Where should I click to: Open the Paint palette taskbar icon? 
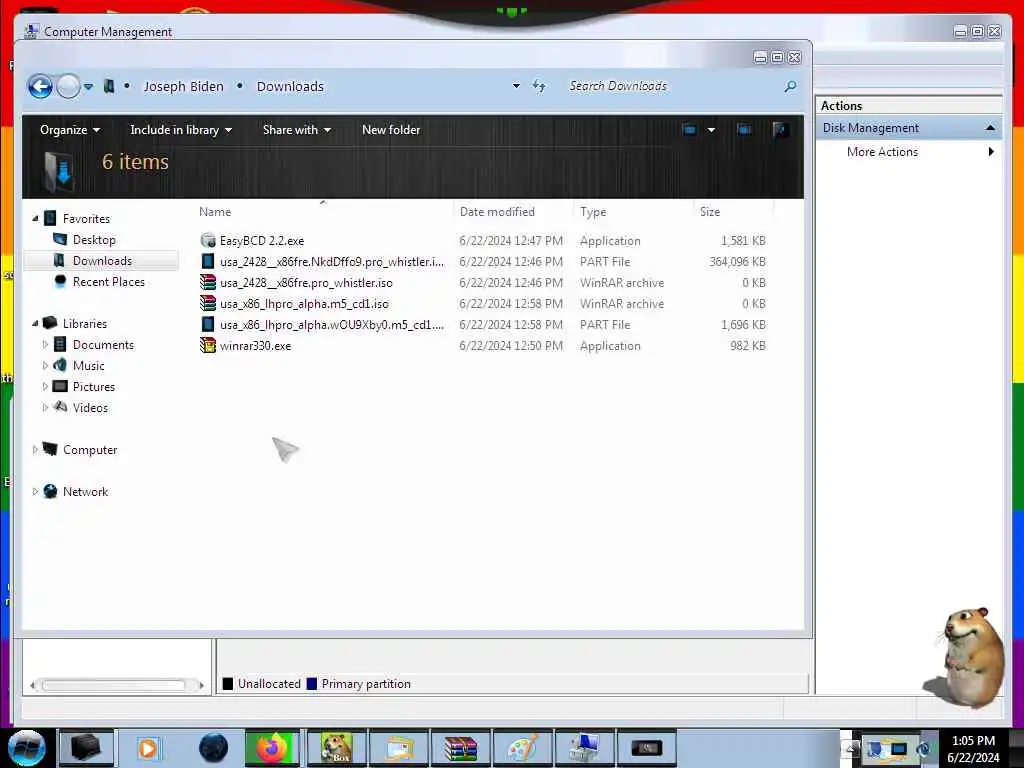[x=522, y=748]
